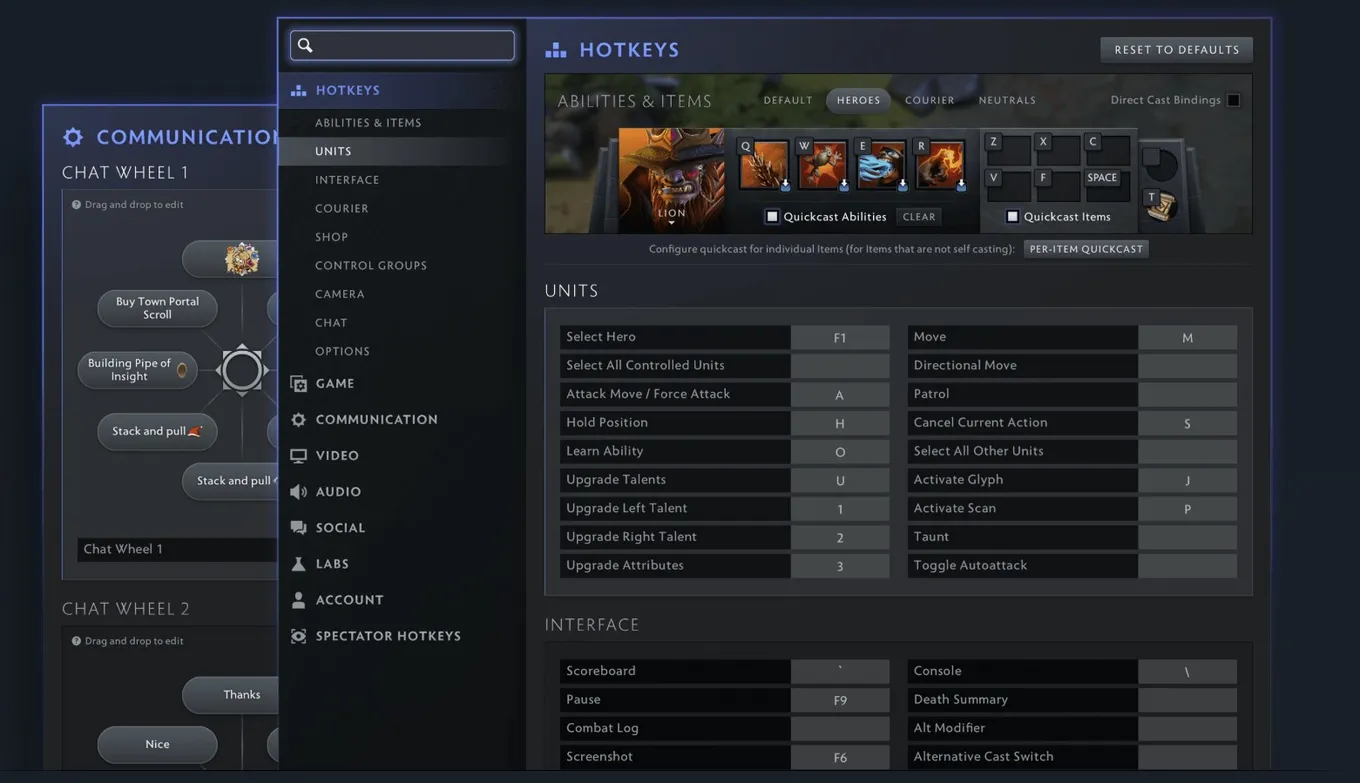
Task: Switch to the HEROES abilities tab
Action: (x=858, y=100)
